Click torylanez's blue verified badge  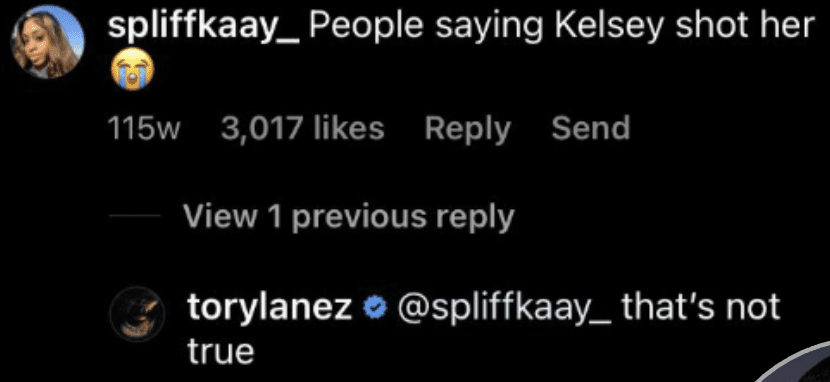tap(372, 307)
